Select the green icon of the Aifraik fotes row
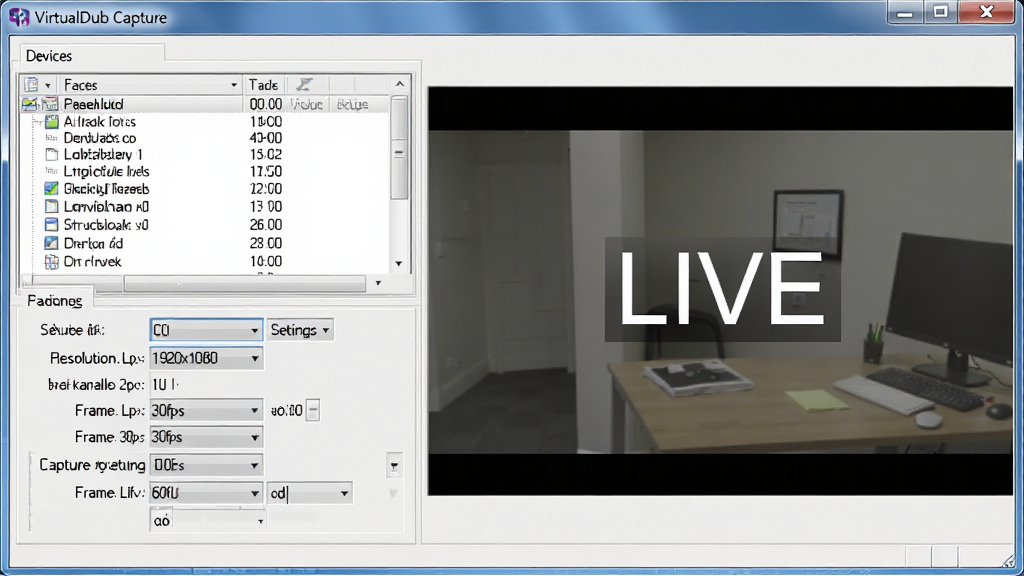Viewport: 1024px width, 576px height. [x=52, y=121]
